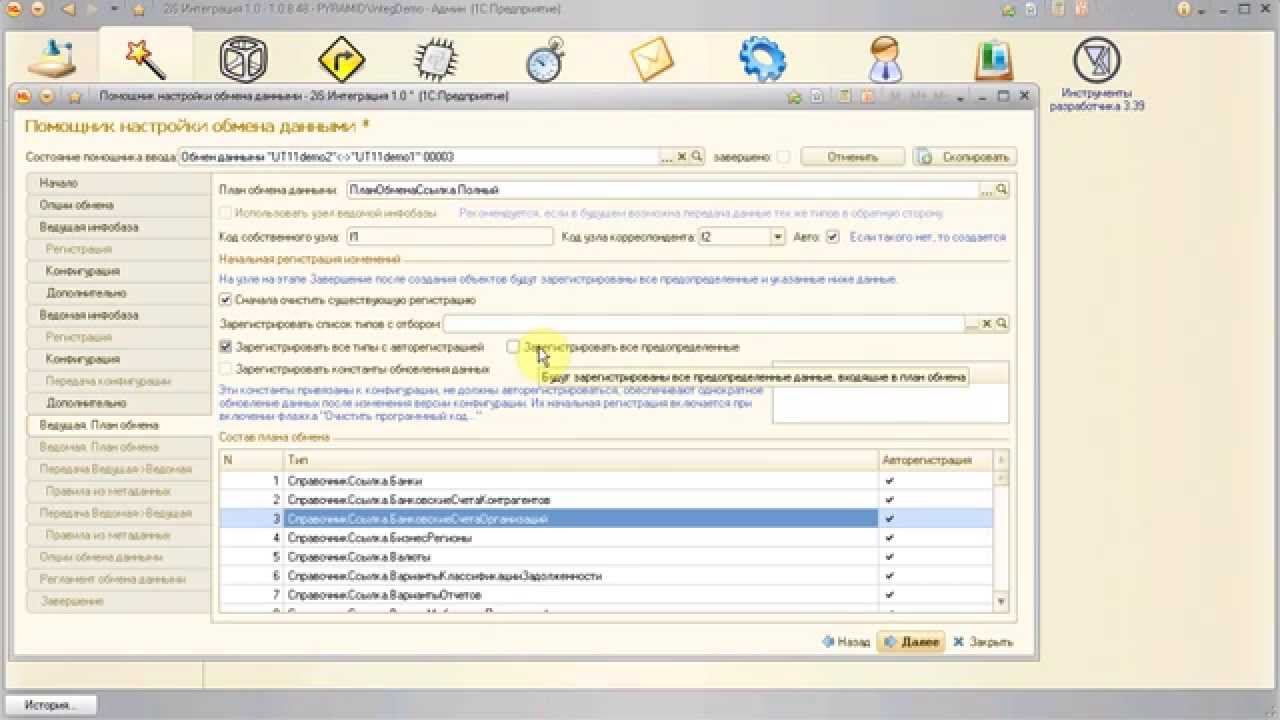Uncheck Зарегистрировать все типы с авторегистрацией

(x=226, y=347)
